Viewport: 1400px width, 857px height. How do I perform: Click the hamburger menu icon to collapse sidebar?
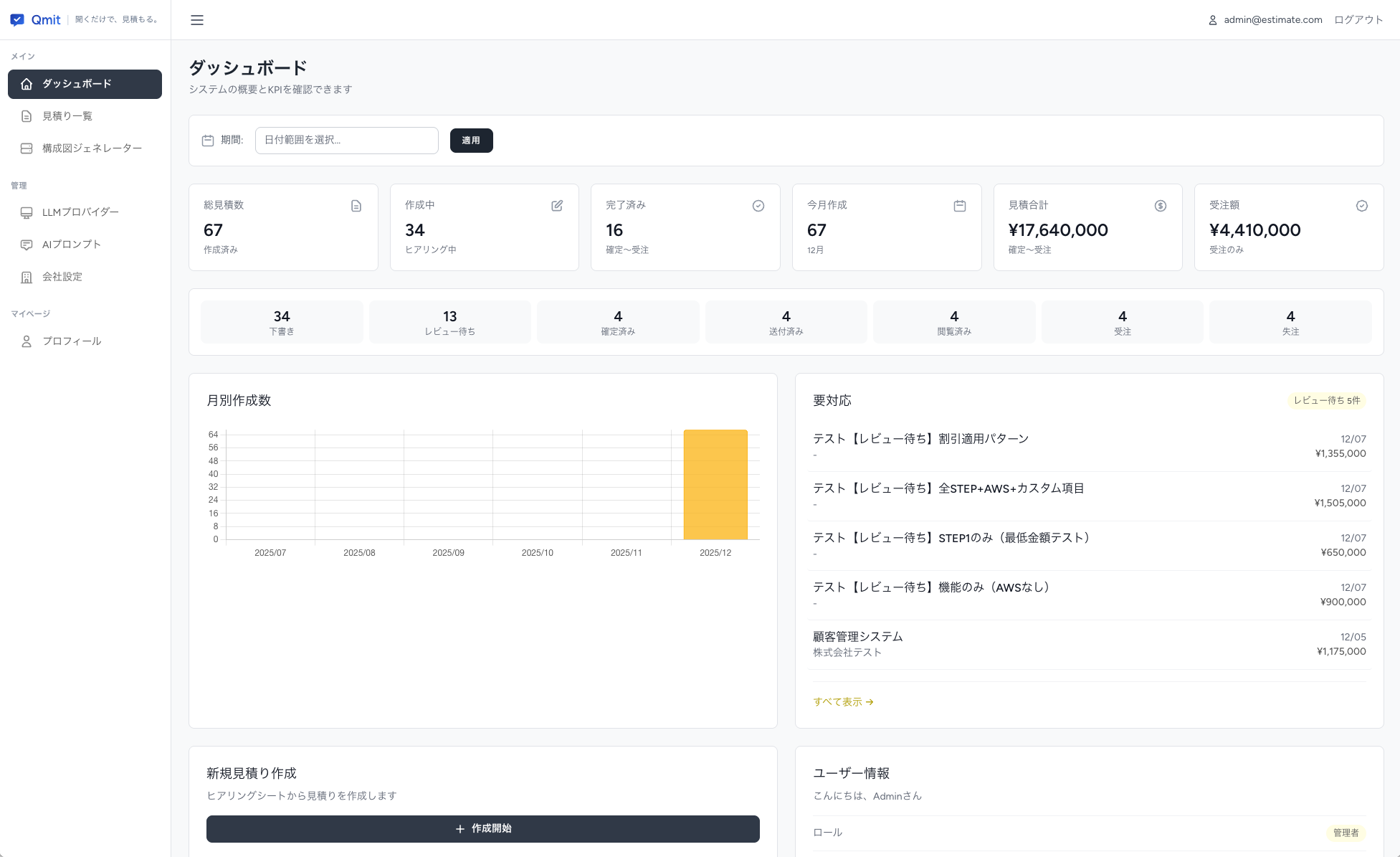197,20
